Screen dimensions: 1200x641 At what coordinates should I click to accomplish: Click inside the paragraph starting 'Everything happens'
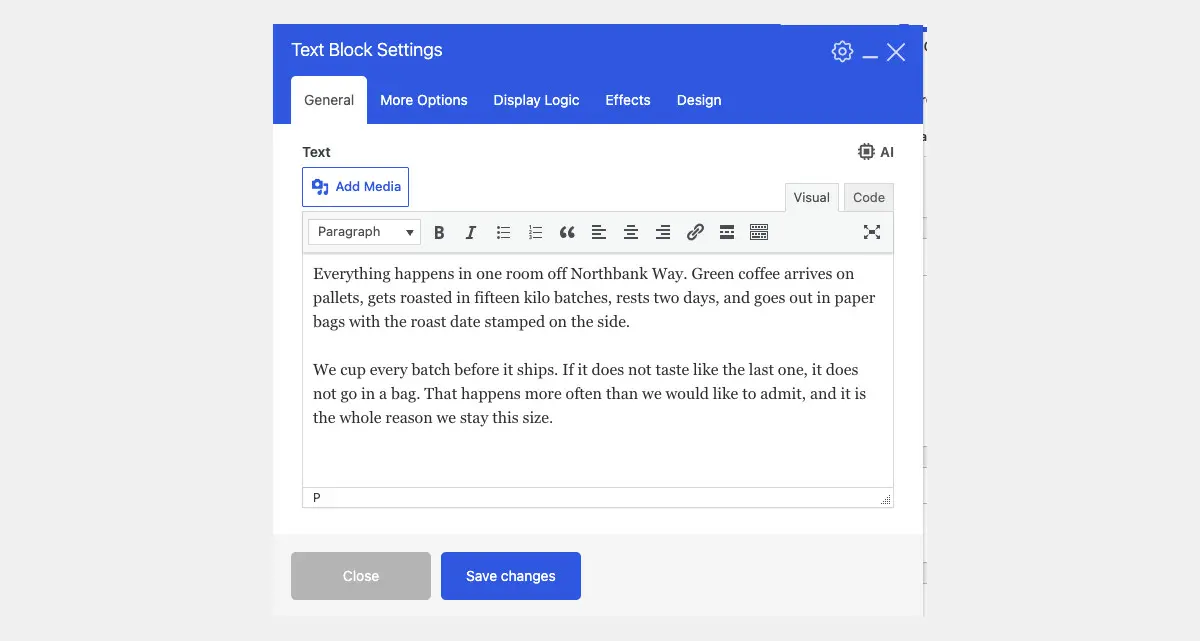coord(594,298)
